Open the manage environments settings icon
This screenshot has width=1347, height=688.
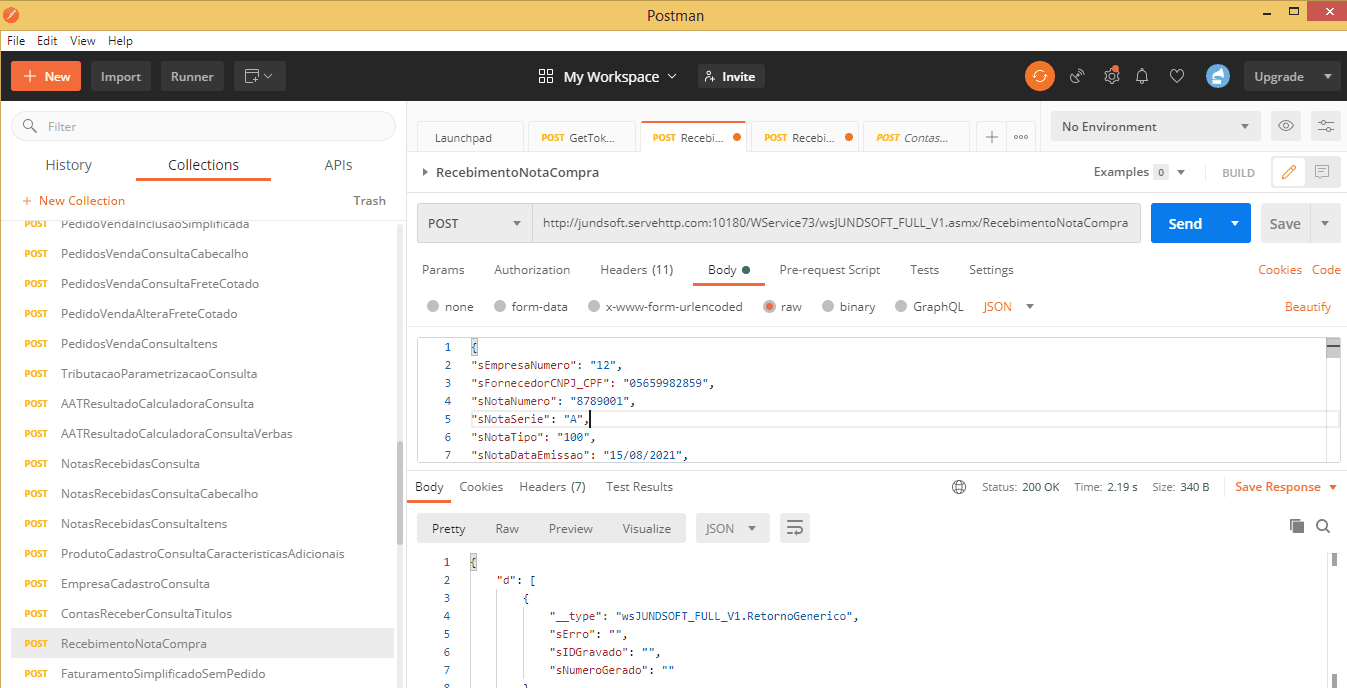pos(1325,127)
